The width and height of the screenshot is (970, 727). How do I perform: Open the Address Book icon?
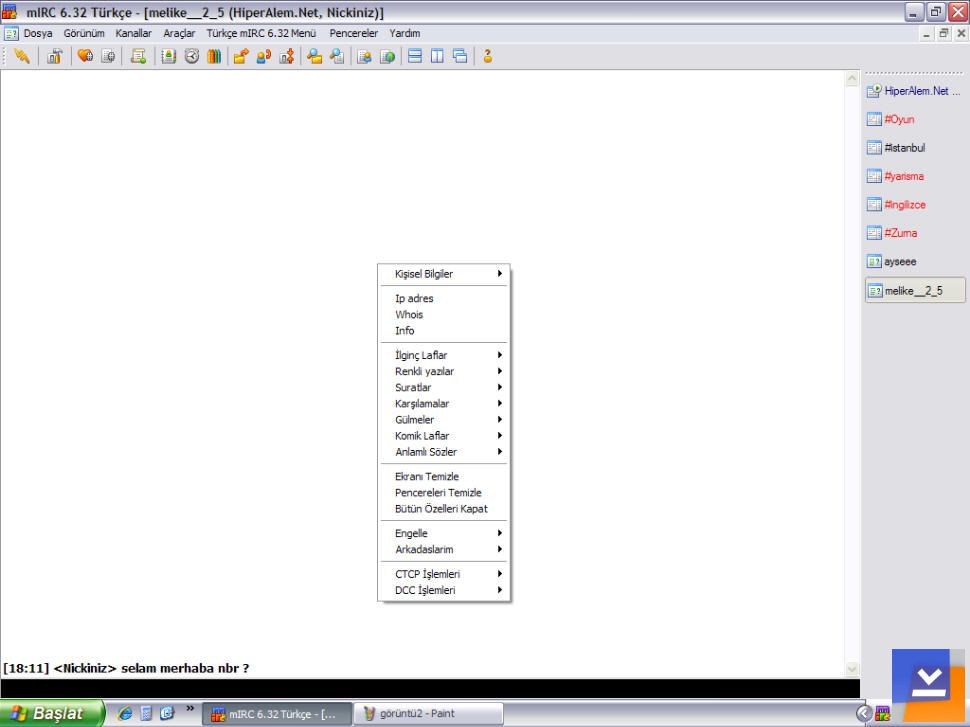tap(169, 56)
